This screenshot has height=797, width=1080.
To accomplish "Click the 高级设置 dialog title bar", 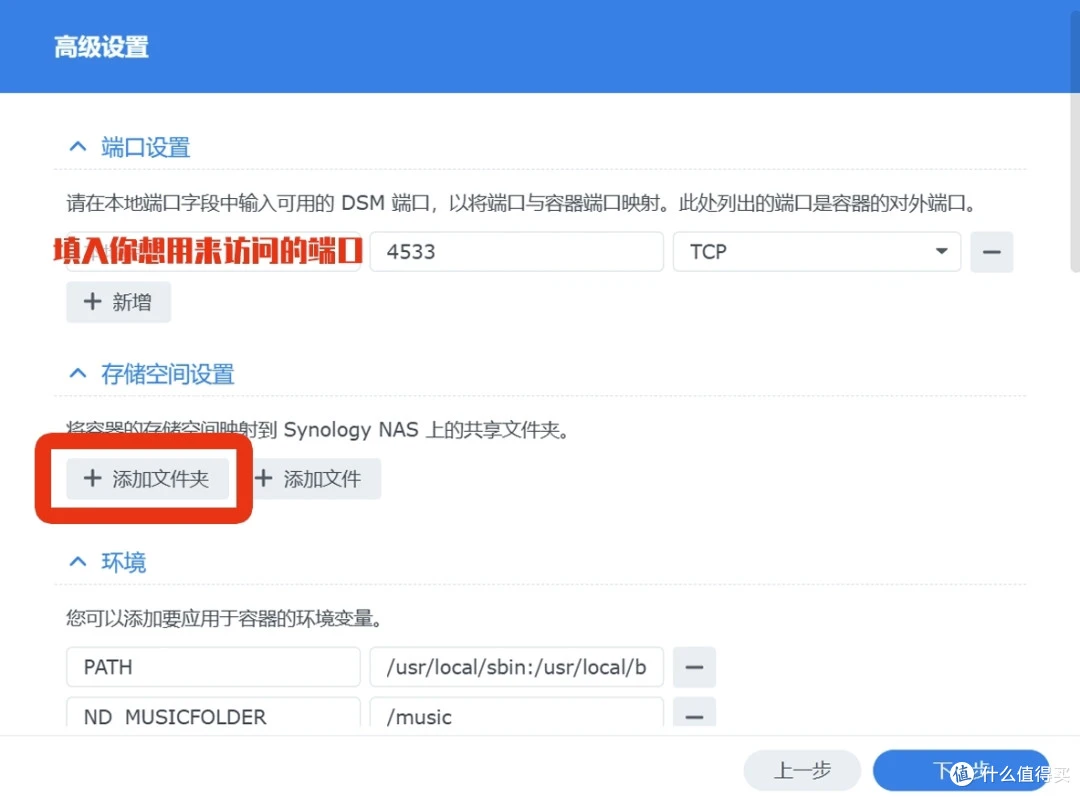I will pos(540,47).
